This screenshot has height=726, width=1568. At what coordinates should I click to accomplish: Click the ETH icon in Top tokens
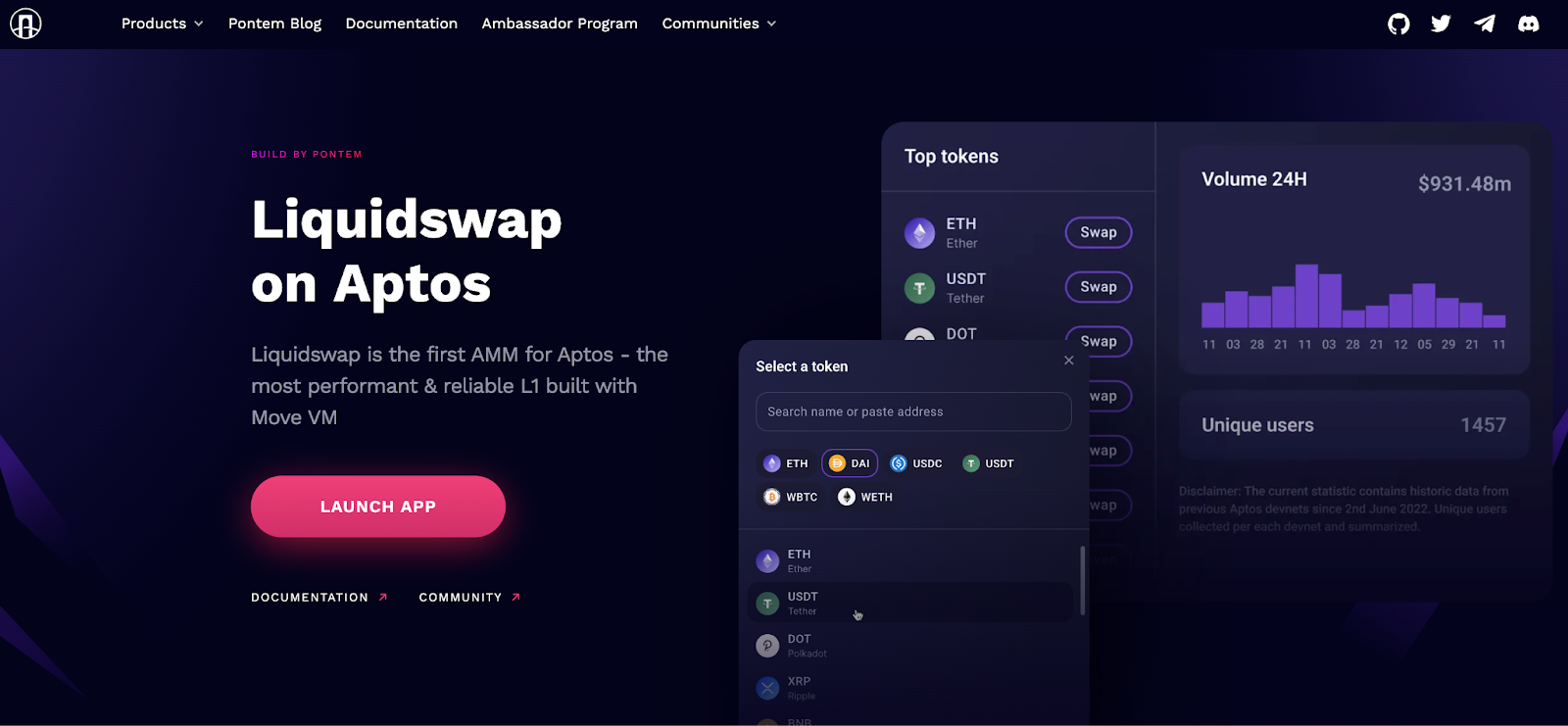click(x=919, y=233)
